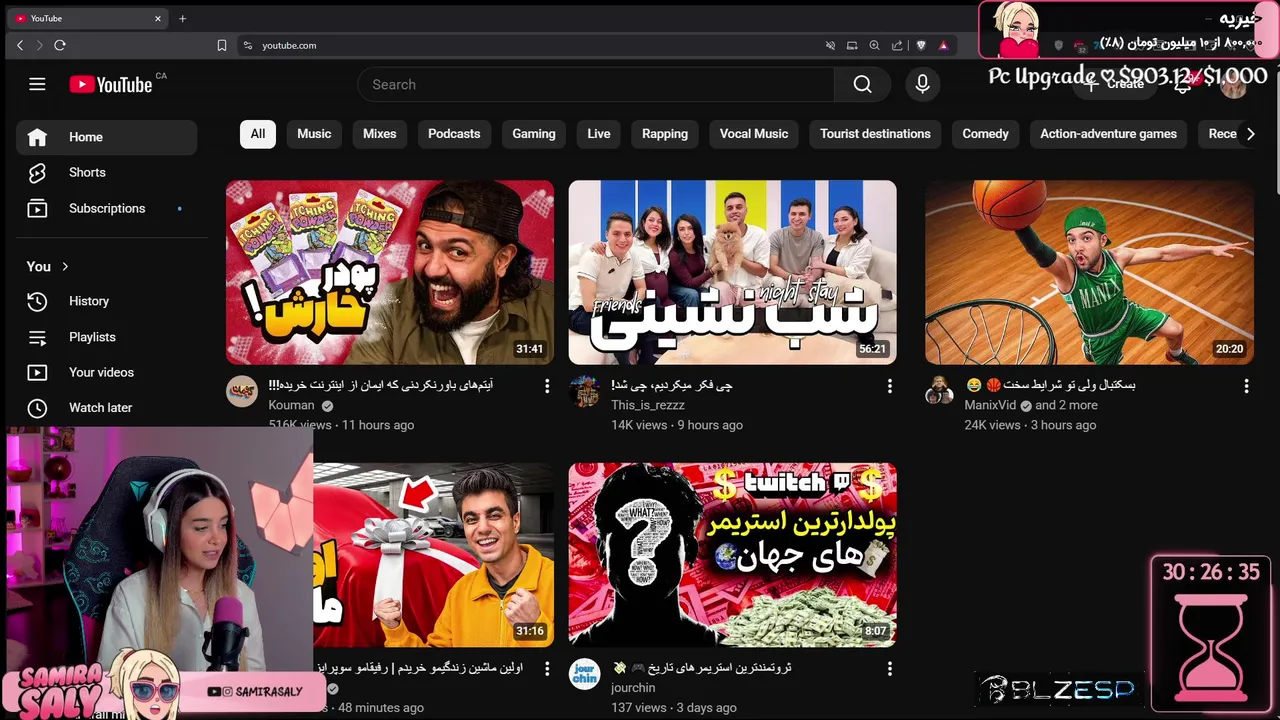Click '14K views · 9 hours ago' text
The image size is (1280, 720).
pyautogui.click(x=677, y=425)
